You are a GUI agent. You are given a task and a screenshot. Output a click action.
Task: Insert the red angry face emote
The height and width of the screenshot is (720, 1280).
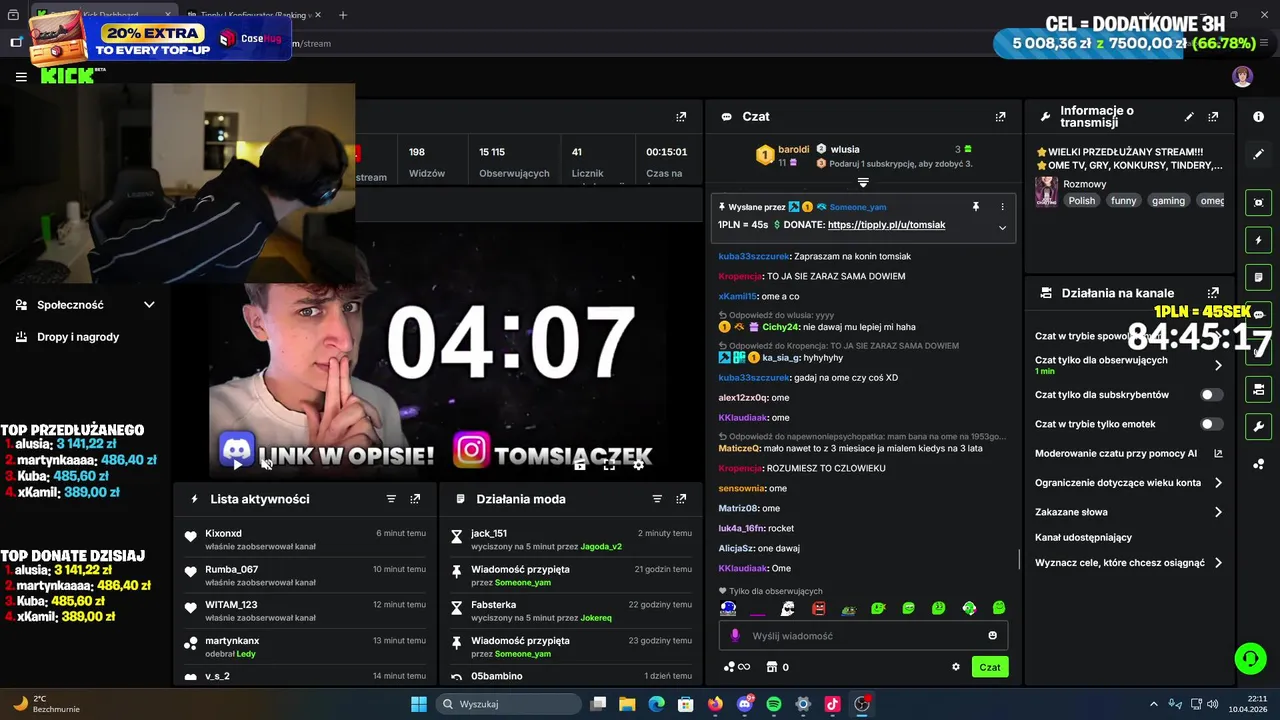point(818,608)
